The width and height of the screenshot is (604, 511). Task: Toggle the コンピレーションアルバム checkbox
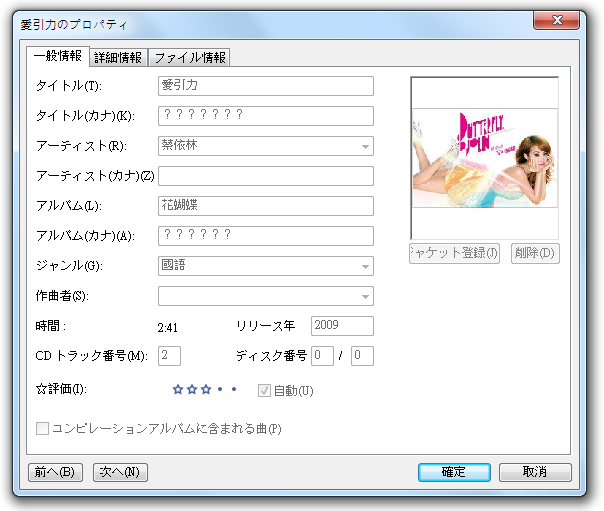pos(42,429)
